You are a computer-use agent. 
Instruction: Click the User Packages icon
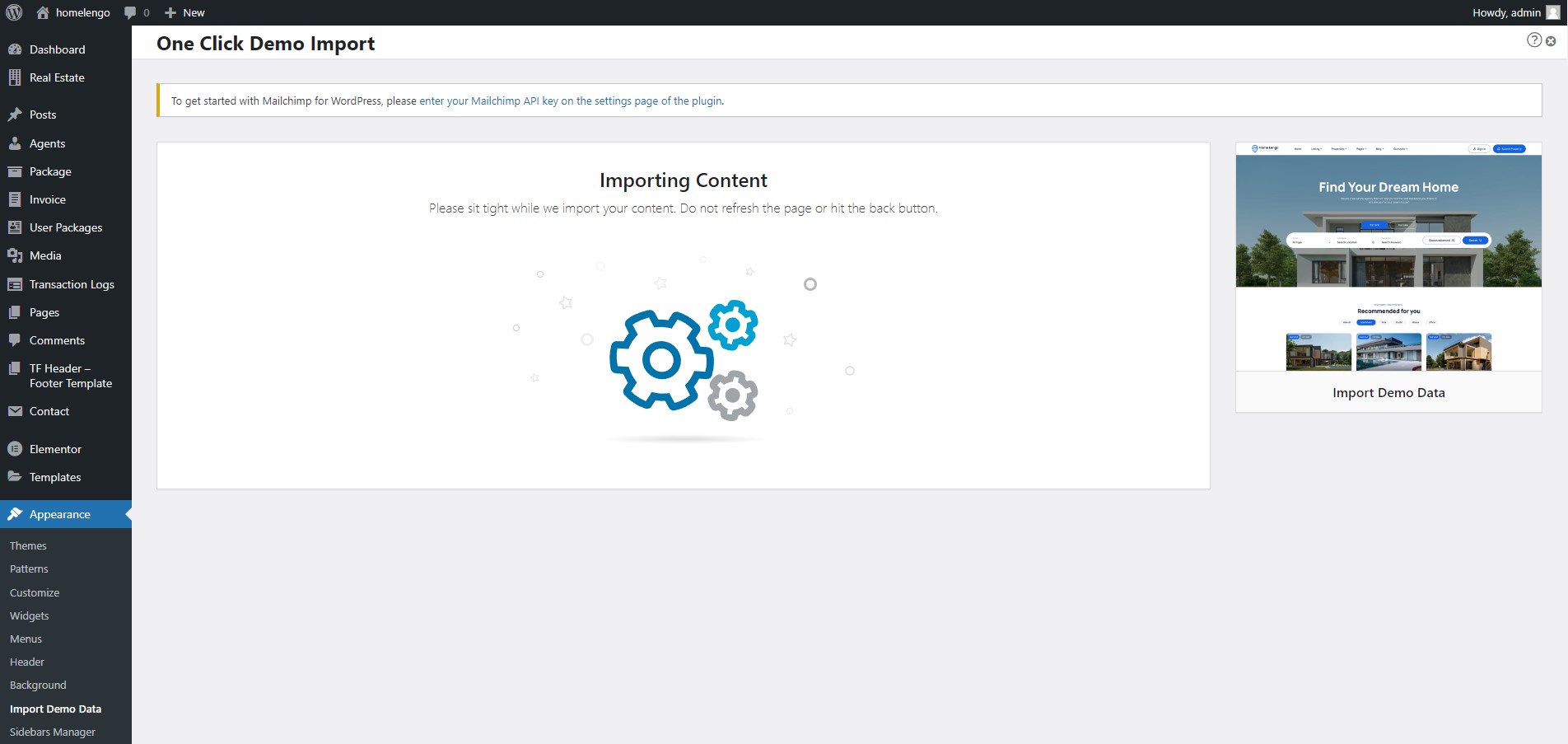click(x=15, y=227)
